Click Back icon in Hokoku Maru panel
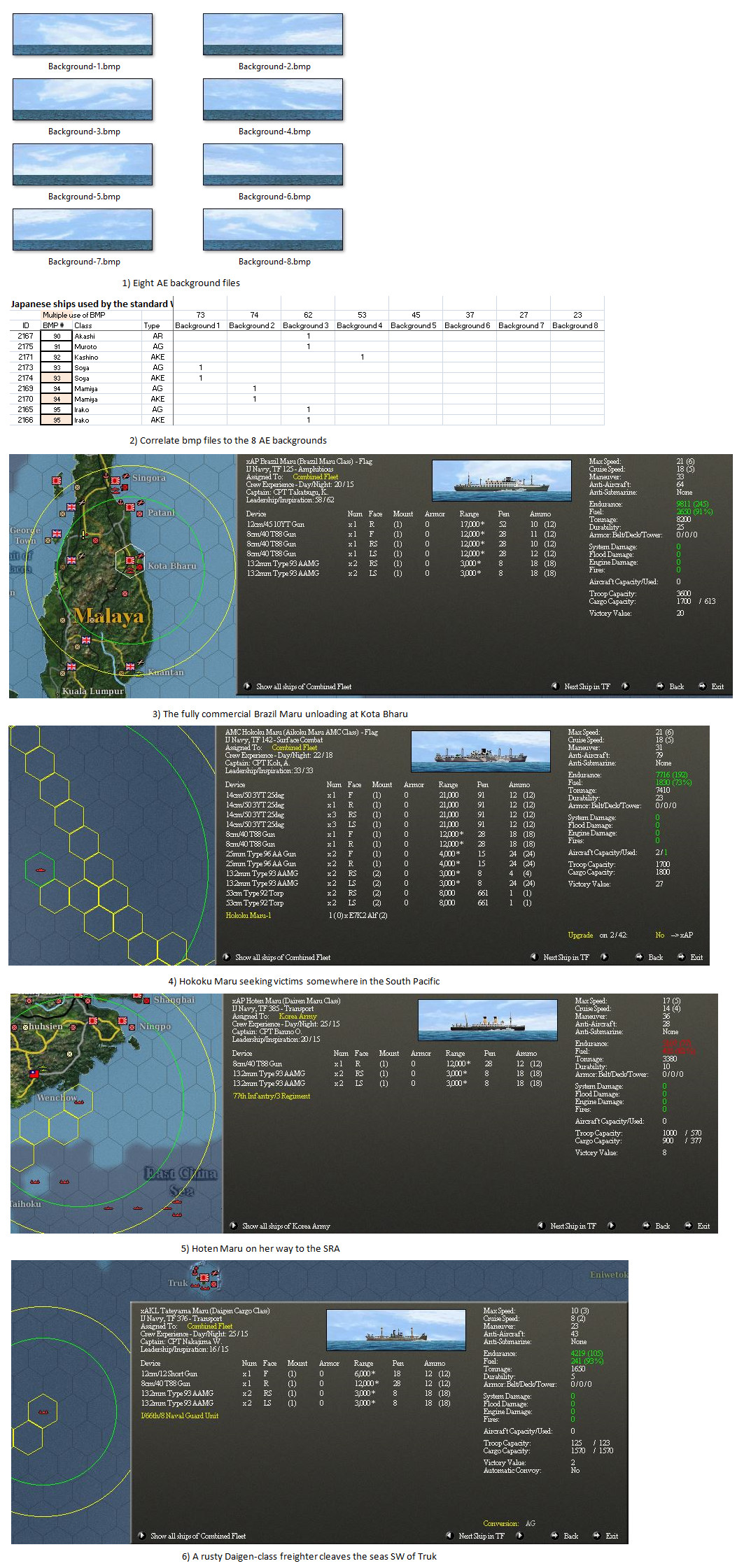 639,956
